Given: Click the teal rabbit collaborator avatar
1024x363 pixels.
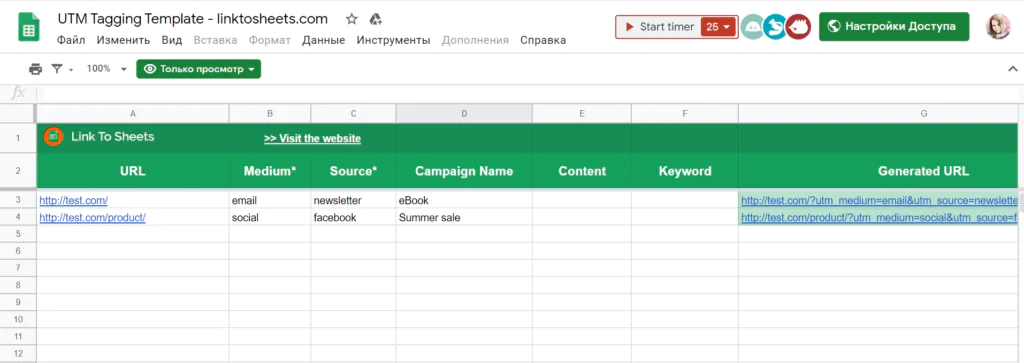Looking at the screenshot, I should click(775, 27).
